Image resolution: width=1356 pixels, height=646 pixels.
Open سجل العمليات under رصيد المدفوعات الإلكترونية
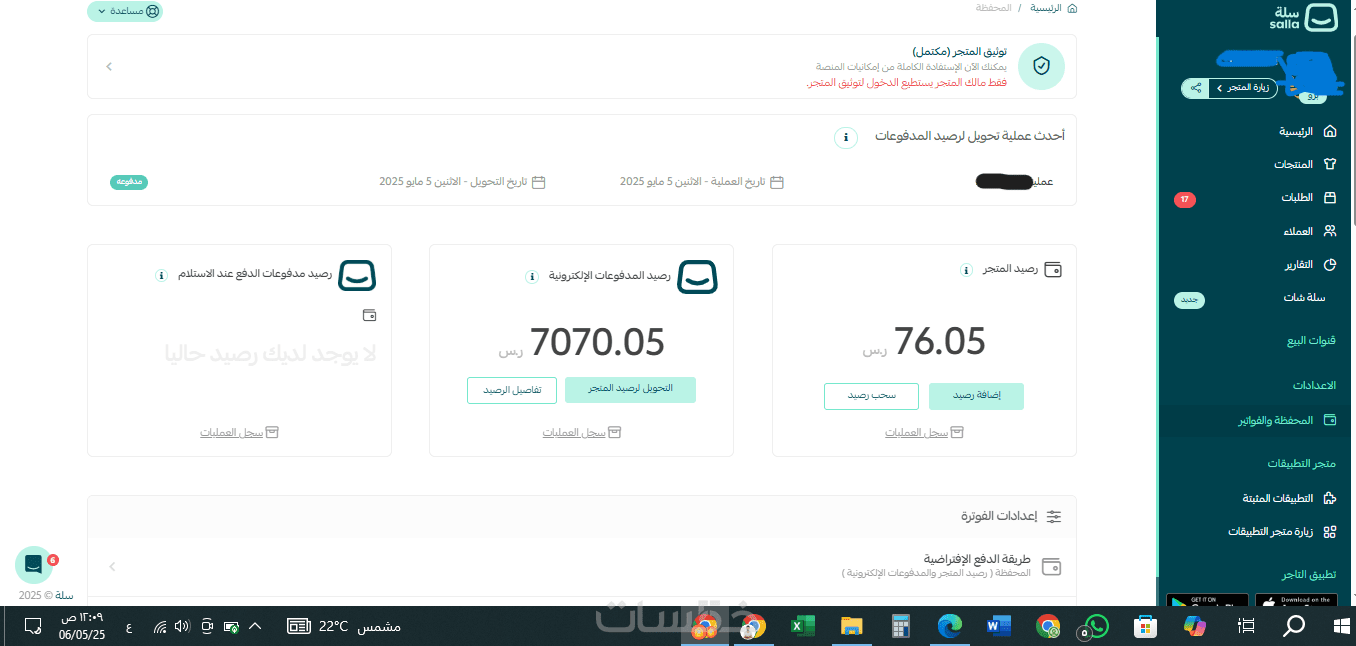(582, 433)
